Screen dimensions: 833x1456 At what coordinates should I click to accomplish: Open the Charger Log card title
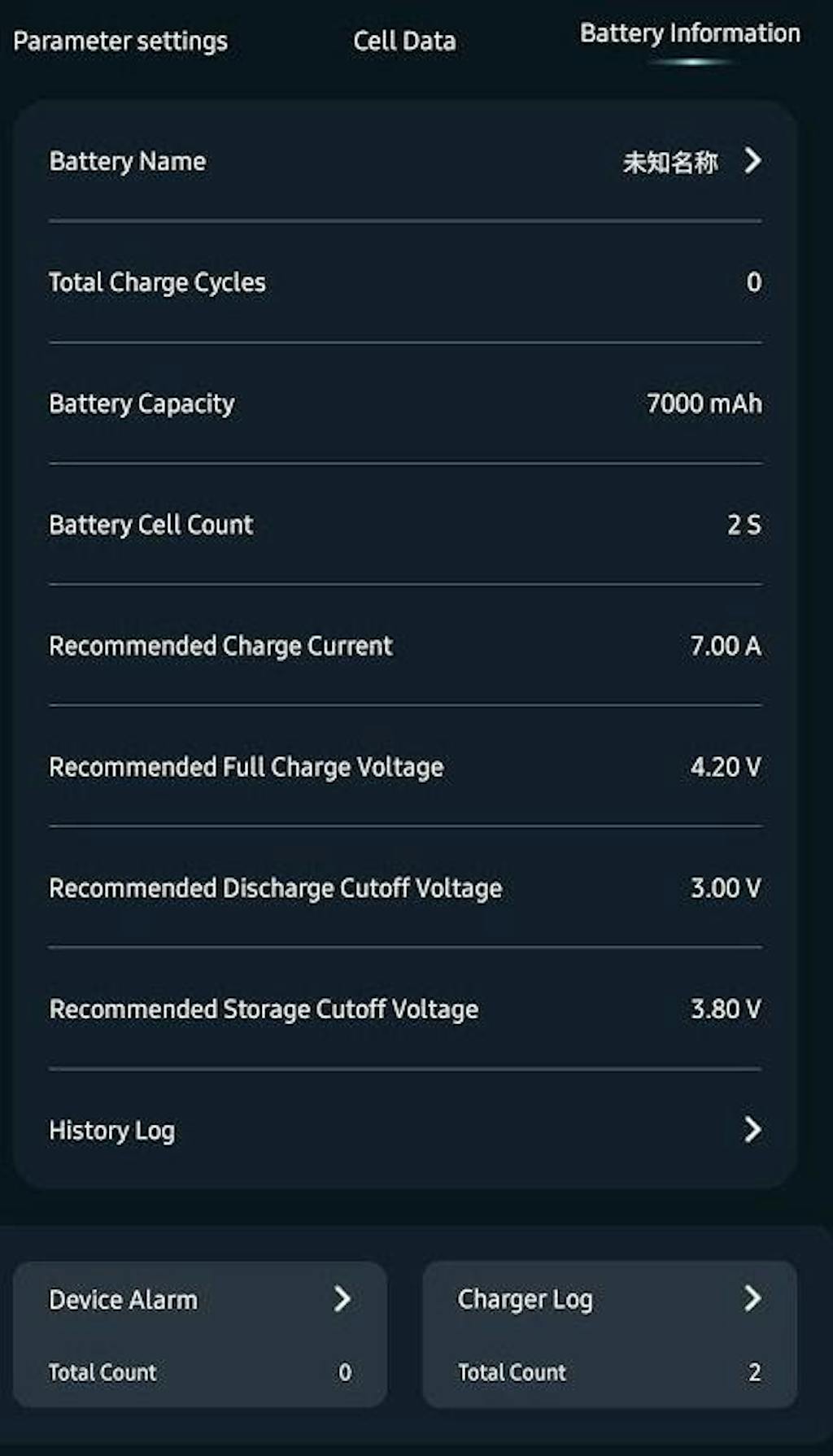click(526, 1300)
